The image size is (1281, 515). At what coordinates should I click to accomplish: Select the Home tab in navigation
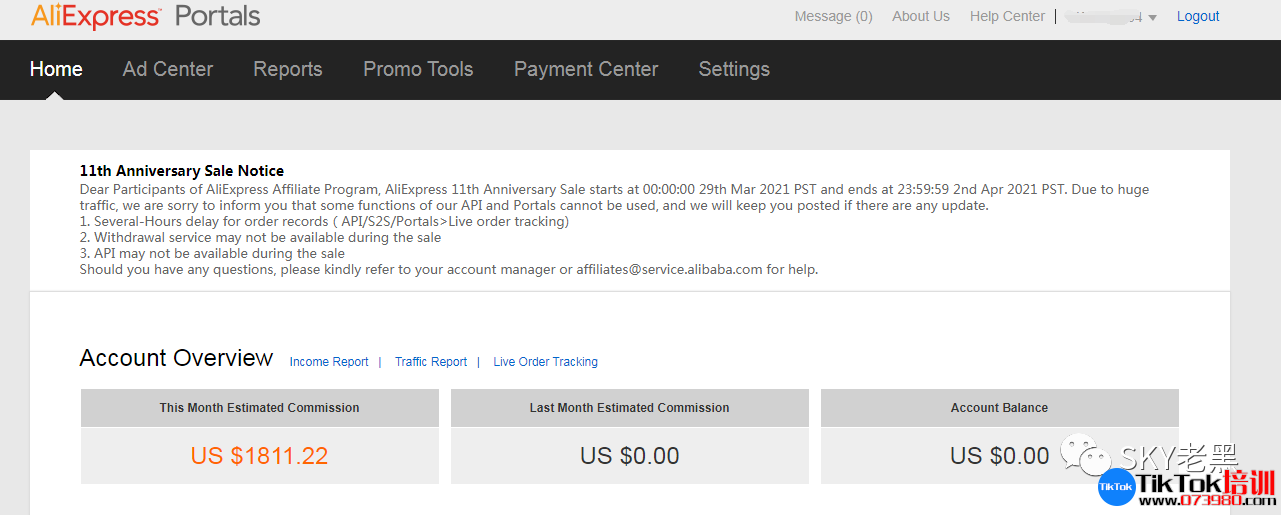56,69
